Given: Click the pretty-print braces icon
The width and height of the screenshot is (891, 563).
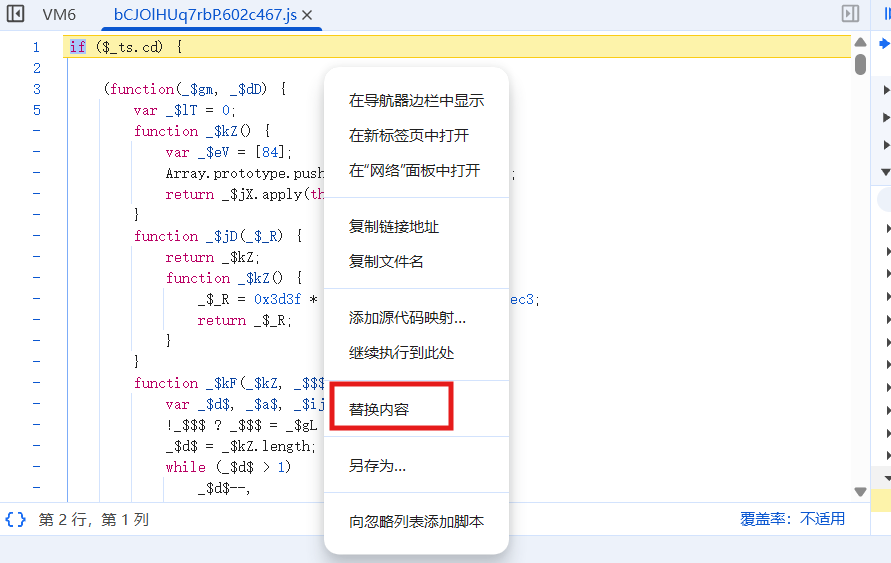Looking at the screenshot, I should (x=16, y=519).
